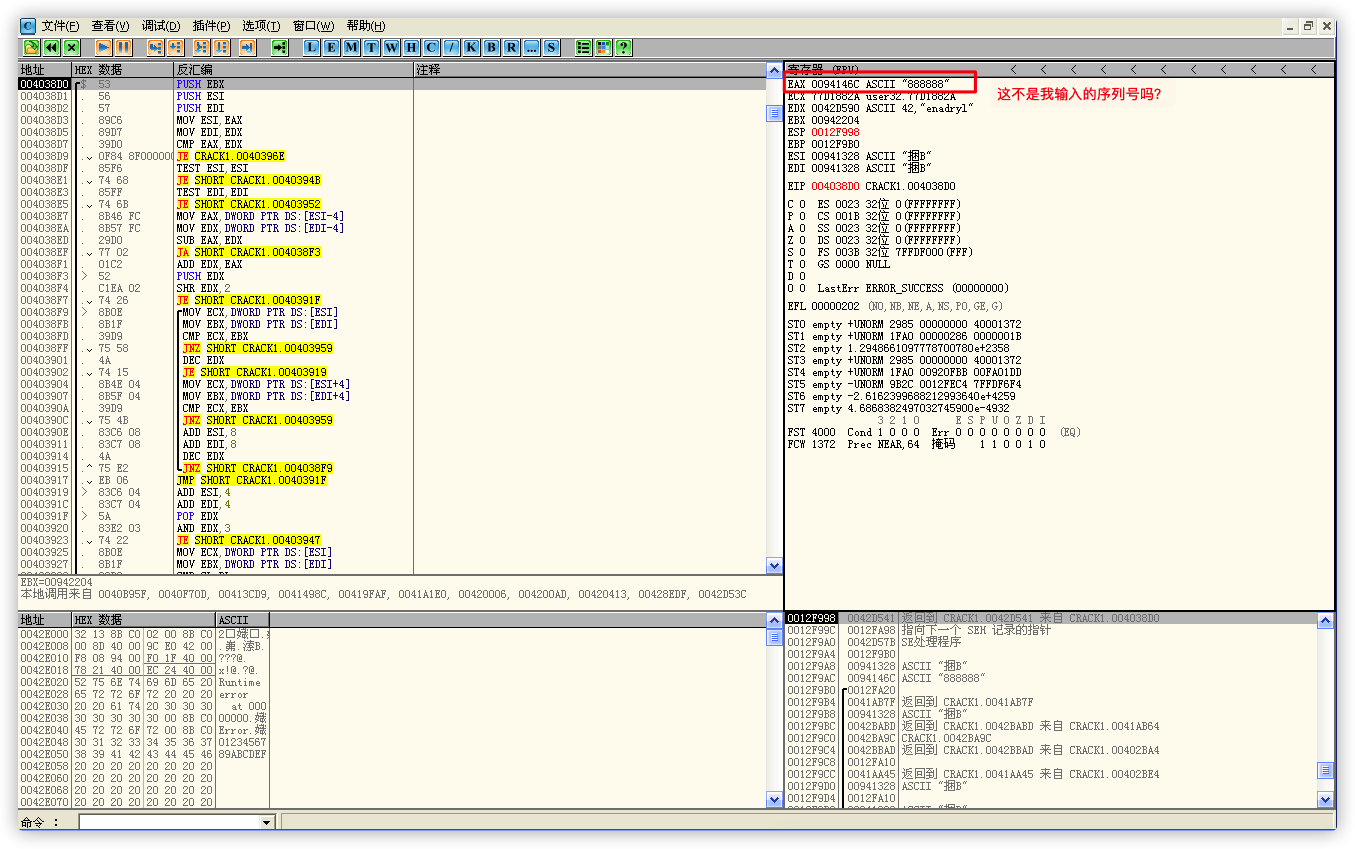Viewport: 1355px width, 849px height.
Task: Select the JE CRACK1.0040396E instruction line
Action: click(x=230, y=156)
